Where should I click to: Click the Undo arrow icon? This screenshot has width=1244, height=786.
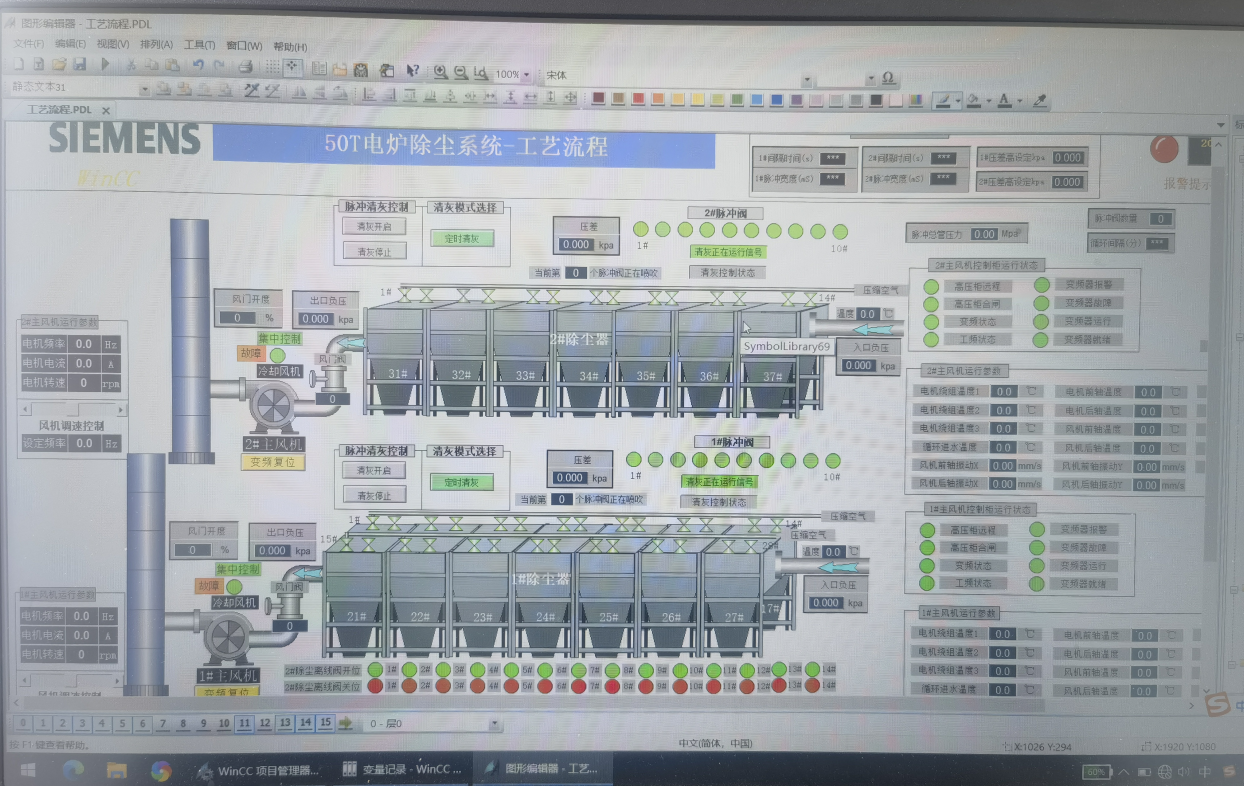pyautogui.click(x=198, y=66)
